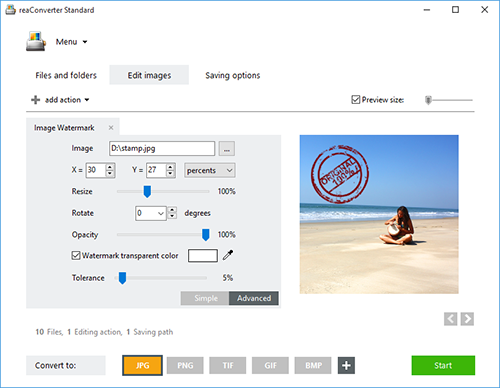Expand the Rotate degrees combo box

pos(161,213)
